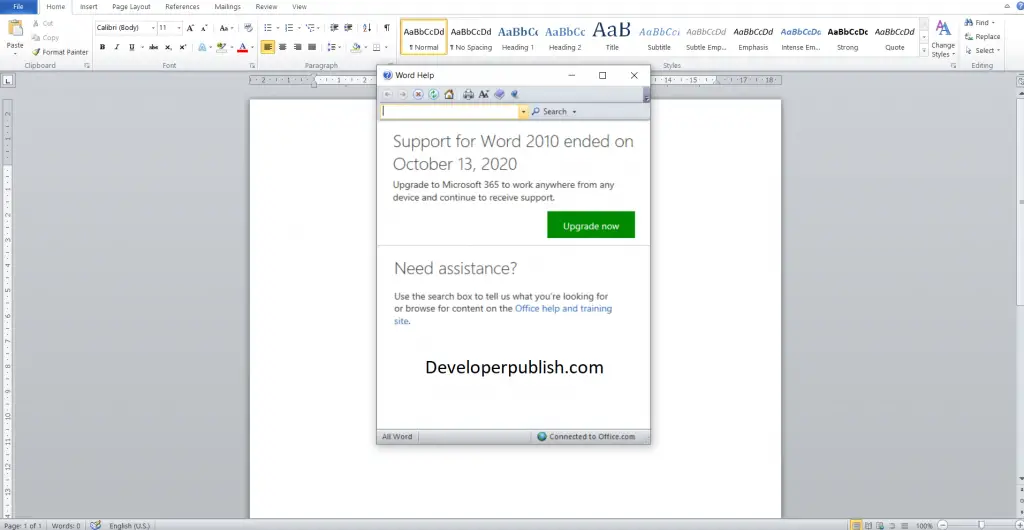
Task: Toggle Italic formatting
Action: point(117,47)
